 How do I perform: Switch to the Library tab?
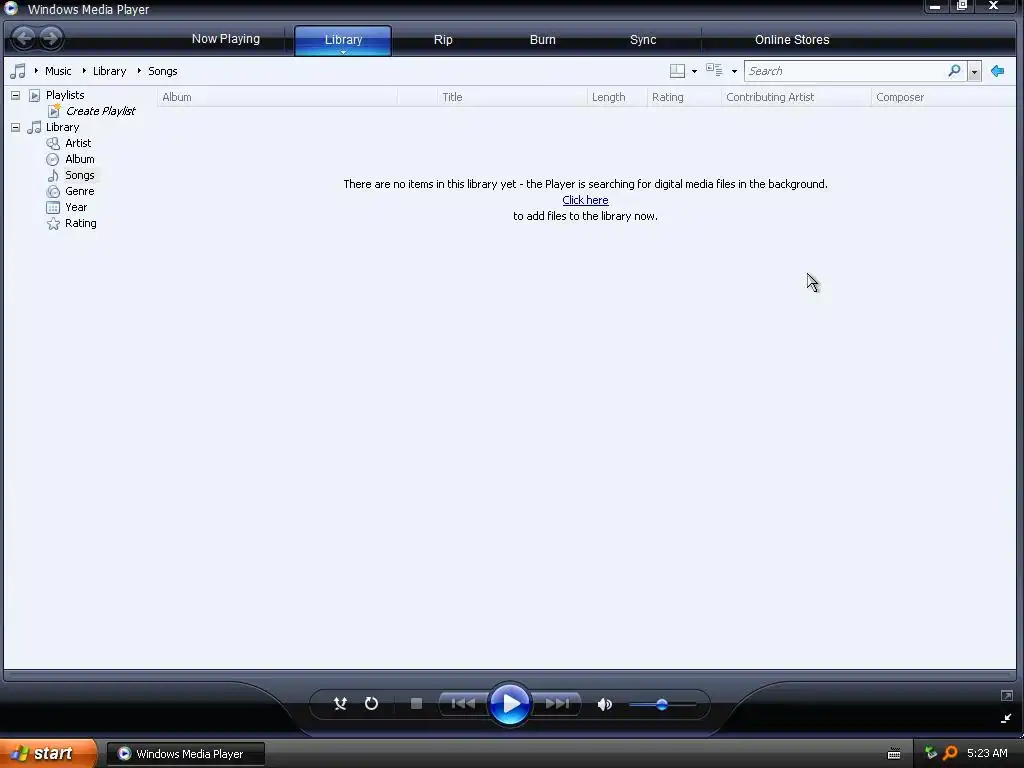343,39
